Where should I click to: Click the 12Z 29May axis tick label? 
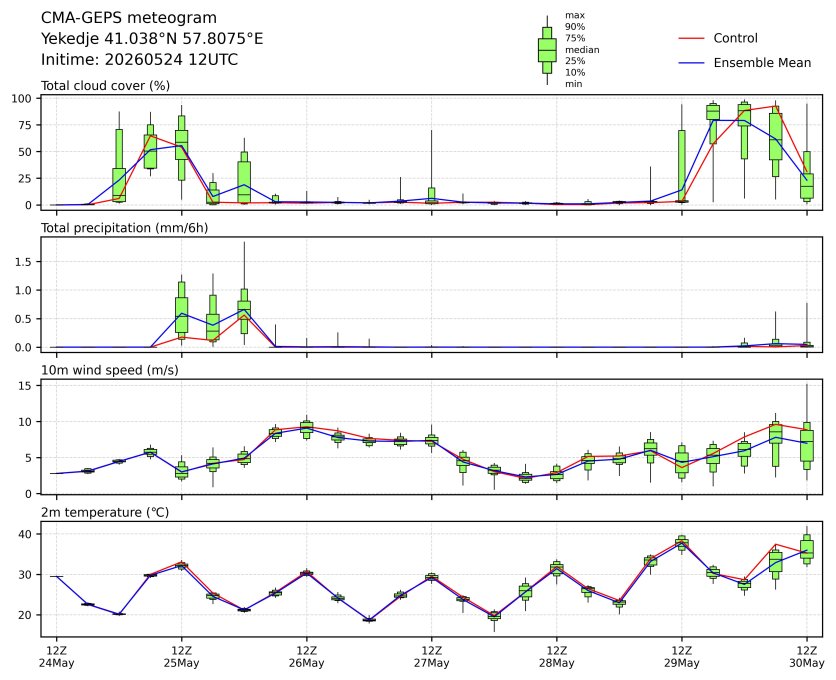click(x=681, y=657)
